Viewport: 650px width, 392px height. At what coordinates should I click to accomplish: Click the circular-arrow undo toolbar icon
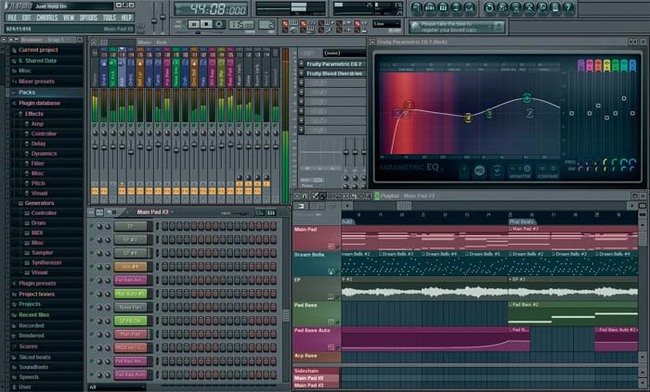point(489,7)
